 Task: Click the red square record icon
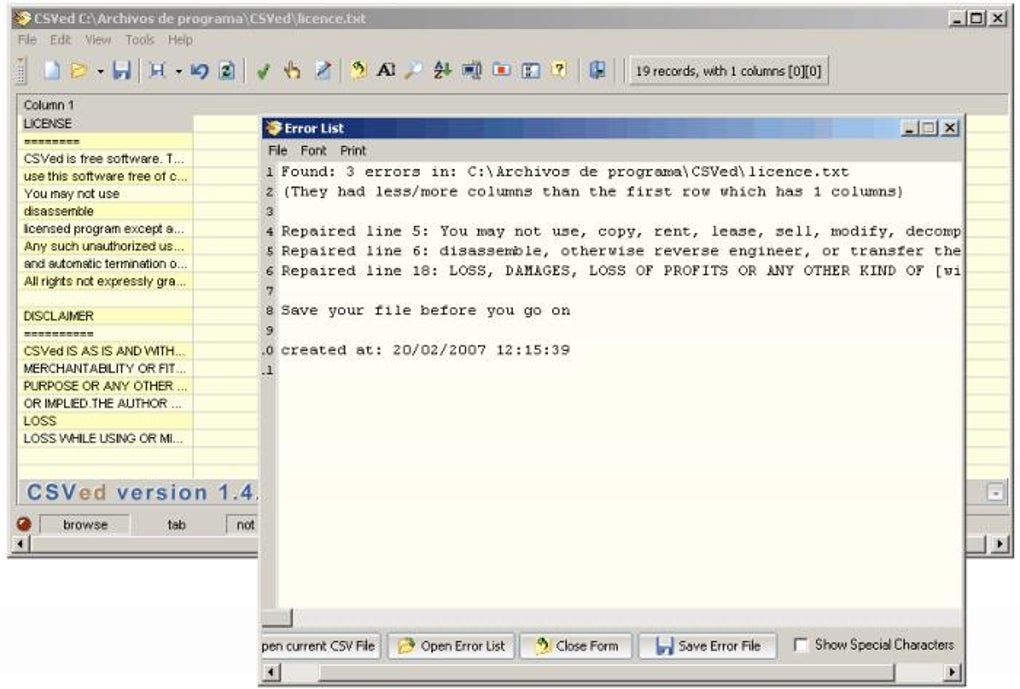click(x=502, y=69)
